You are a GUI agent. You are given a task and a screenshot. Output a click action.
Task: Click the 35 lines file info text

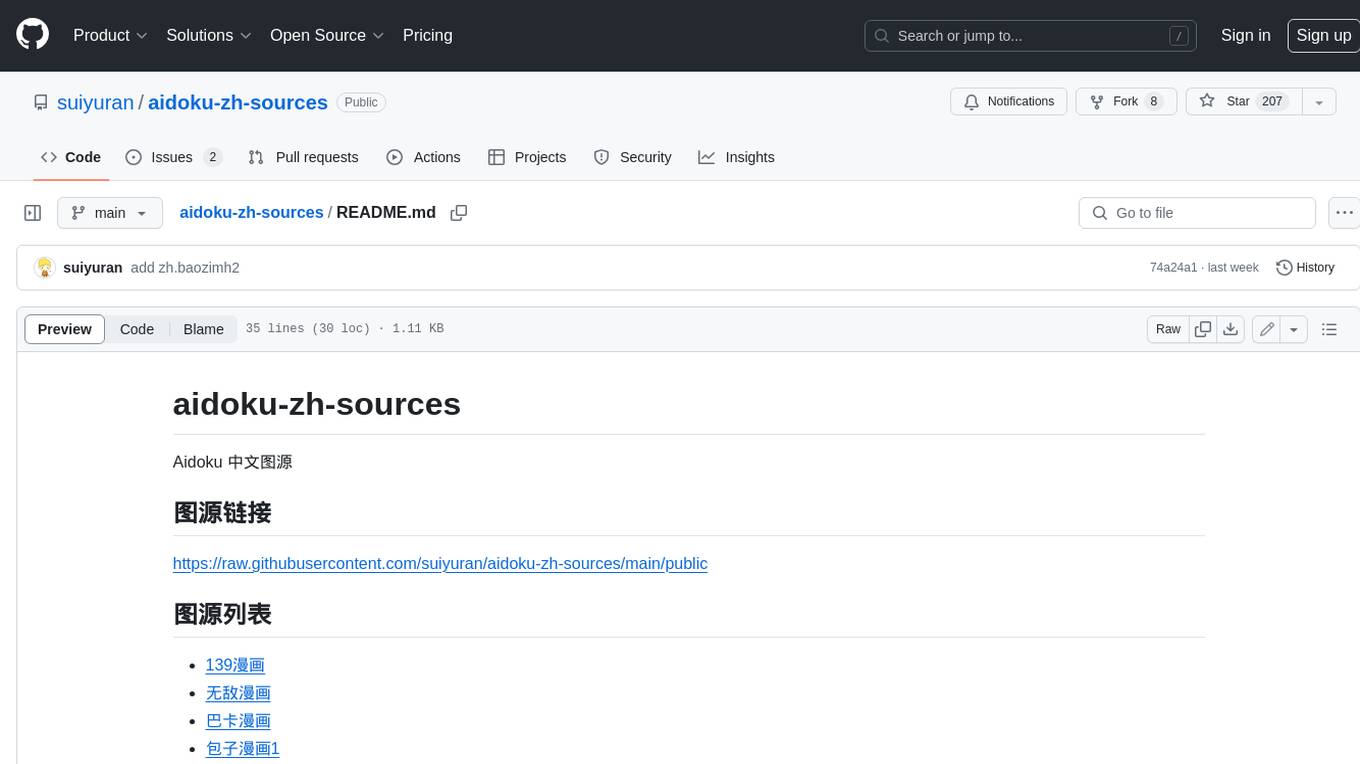pyautogui.click(x=344, y=329)
